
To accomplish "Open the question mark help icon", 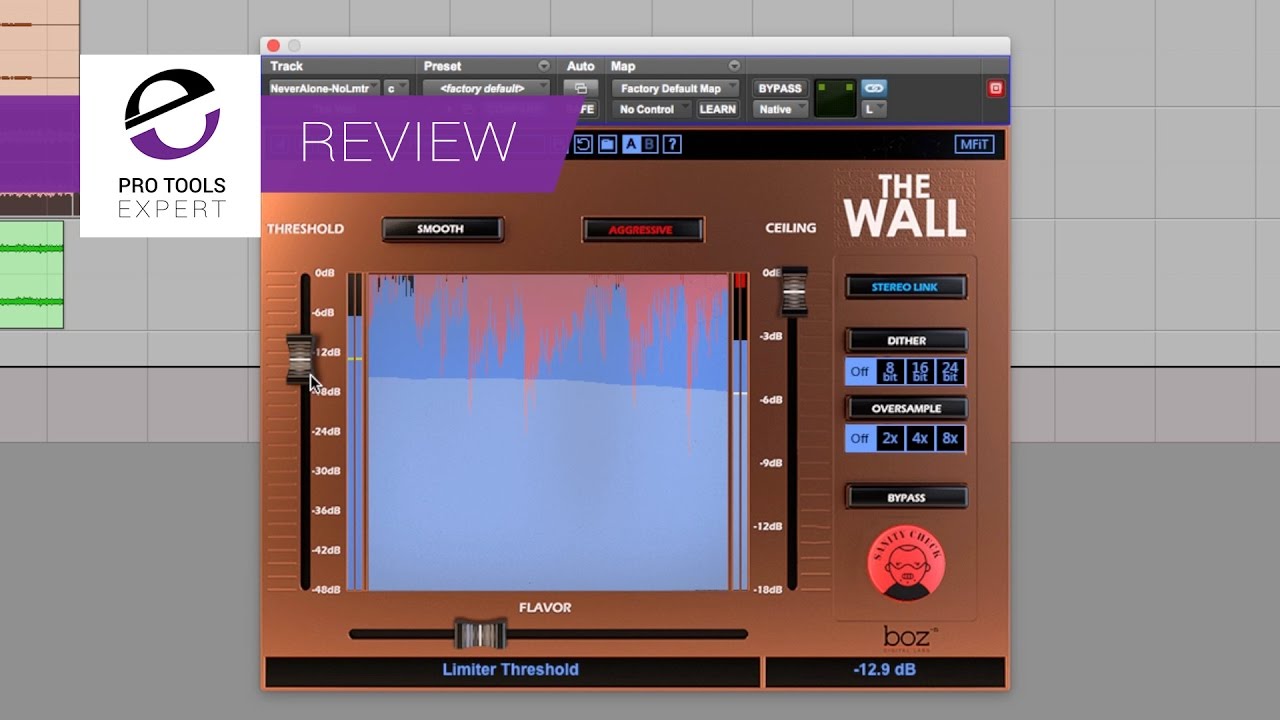I will click(672, 144).
